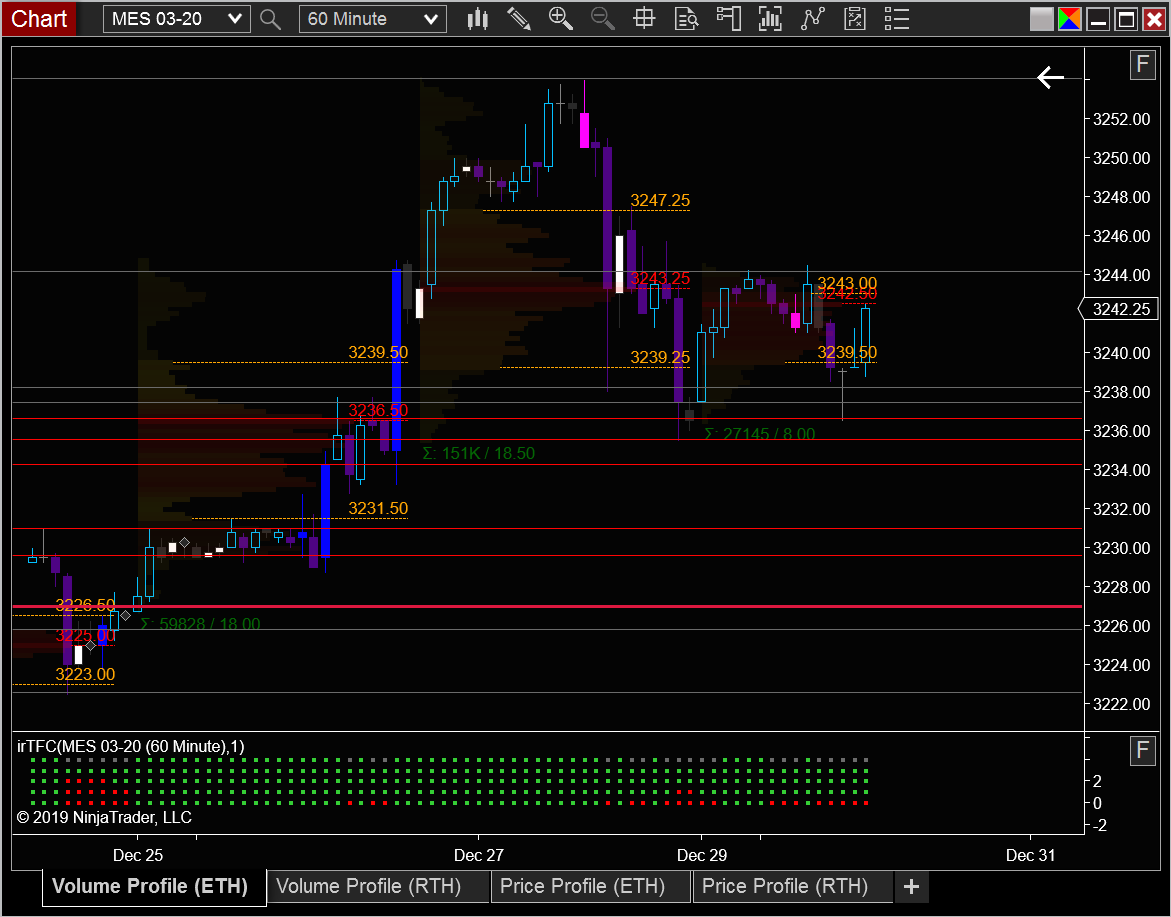
Task: Open the data series bars icon
Action: (x=769, y=19)
